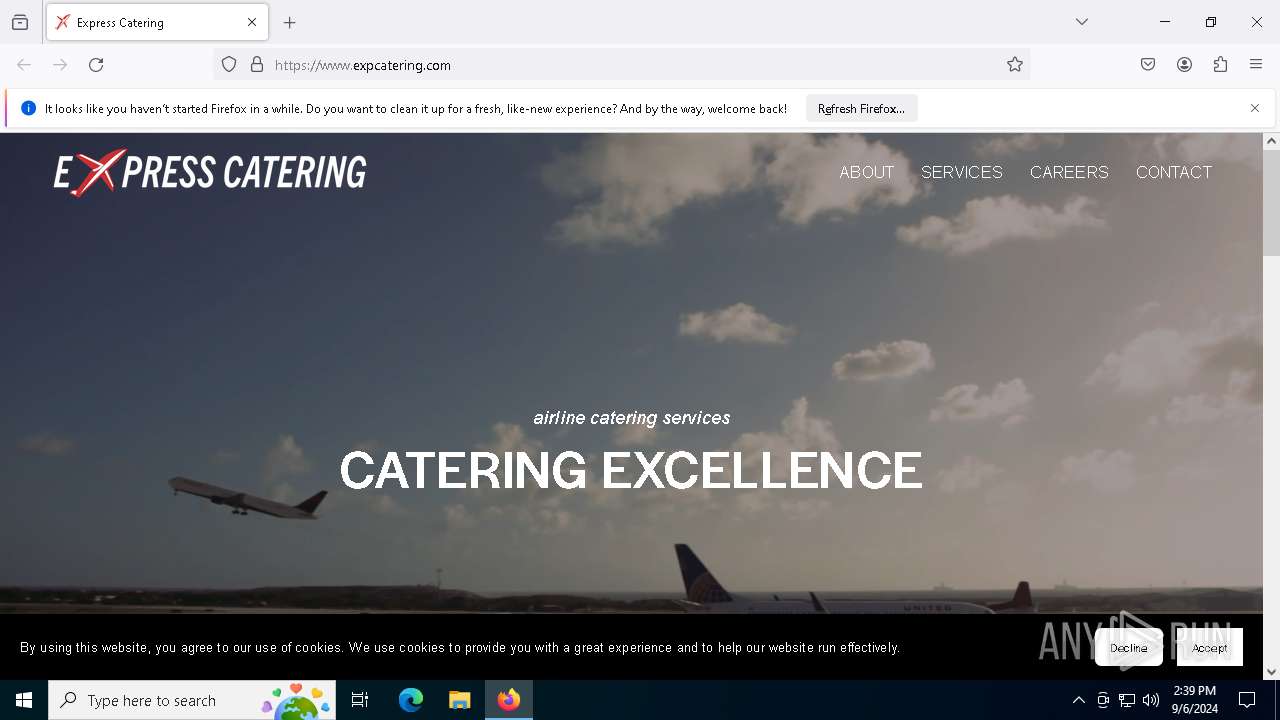
Task: Open the Windows notification center
Action: click(1247, 700)
